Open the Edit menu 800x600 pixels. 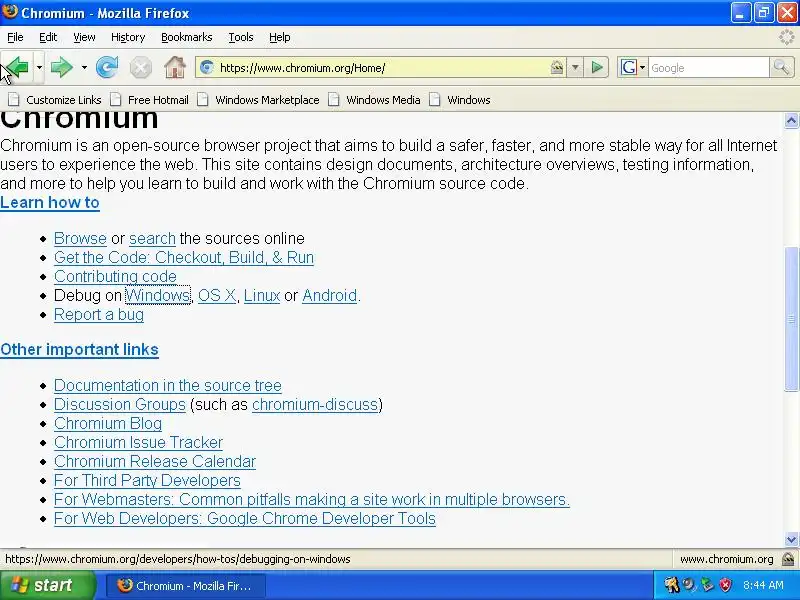pyautogui.click(x=48, y=37)
